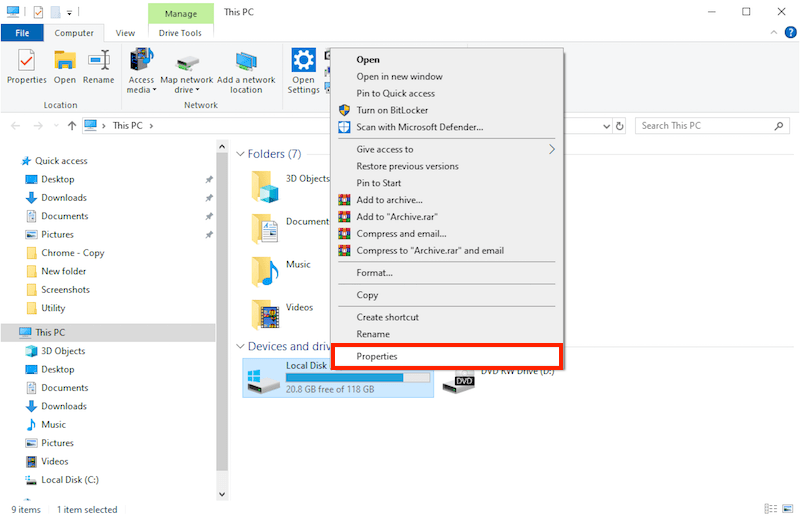The height and width of the screenshot is (519, 800).
Task: Open the File menu tab
Action: tap(21, 33)
